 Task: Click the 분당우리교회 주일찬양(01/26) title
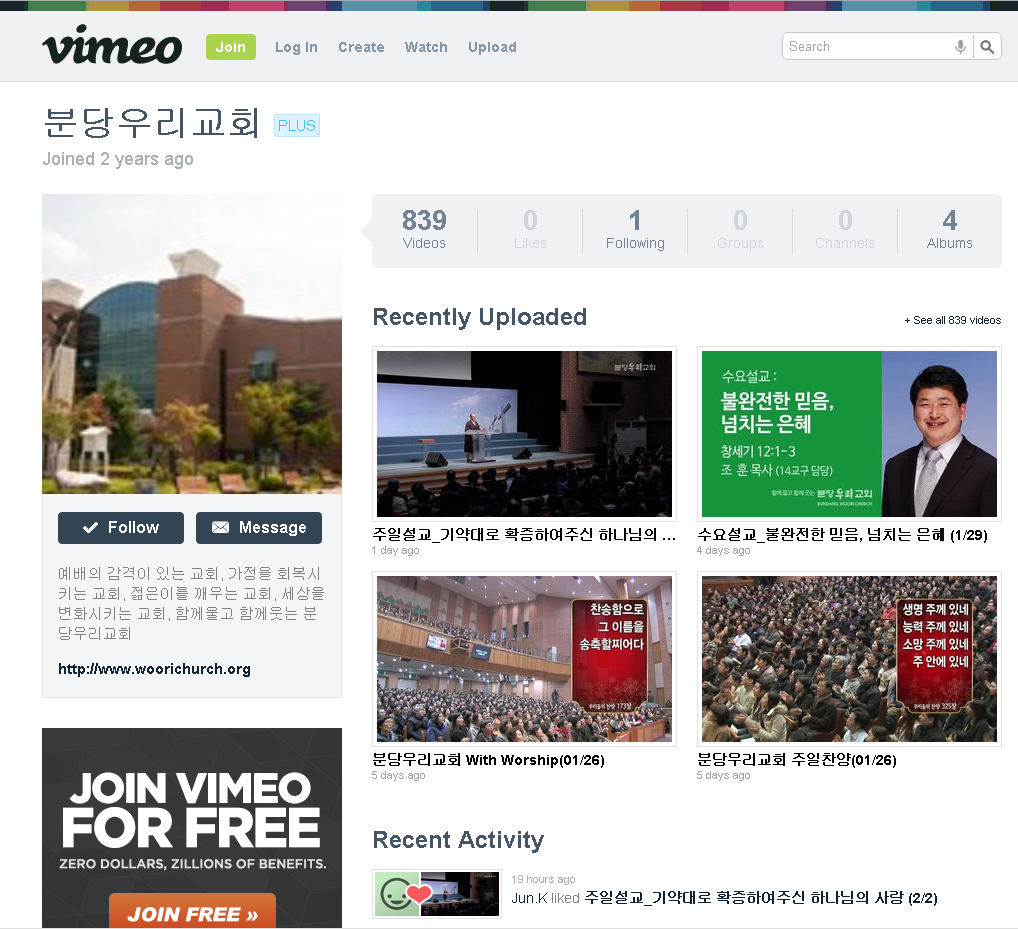(797, 760)
